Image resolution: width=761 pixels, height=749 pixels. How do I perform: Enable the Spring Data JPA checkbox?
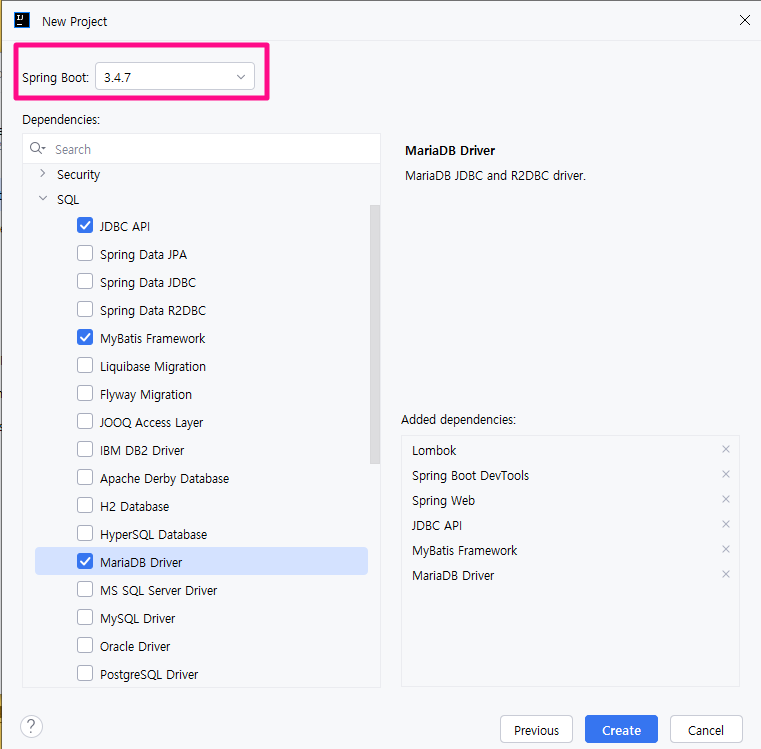85,253
